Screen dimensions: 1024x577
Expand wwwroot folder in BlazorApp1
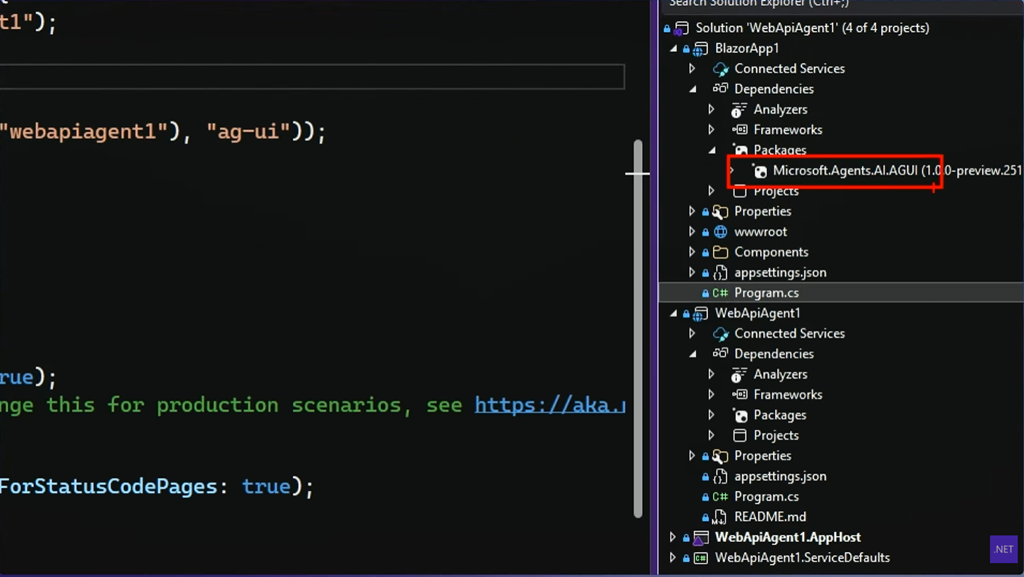[692, 232]
